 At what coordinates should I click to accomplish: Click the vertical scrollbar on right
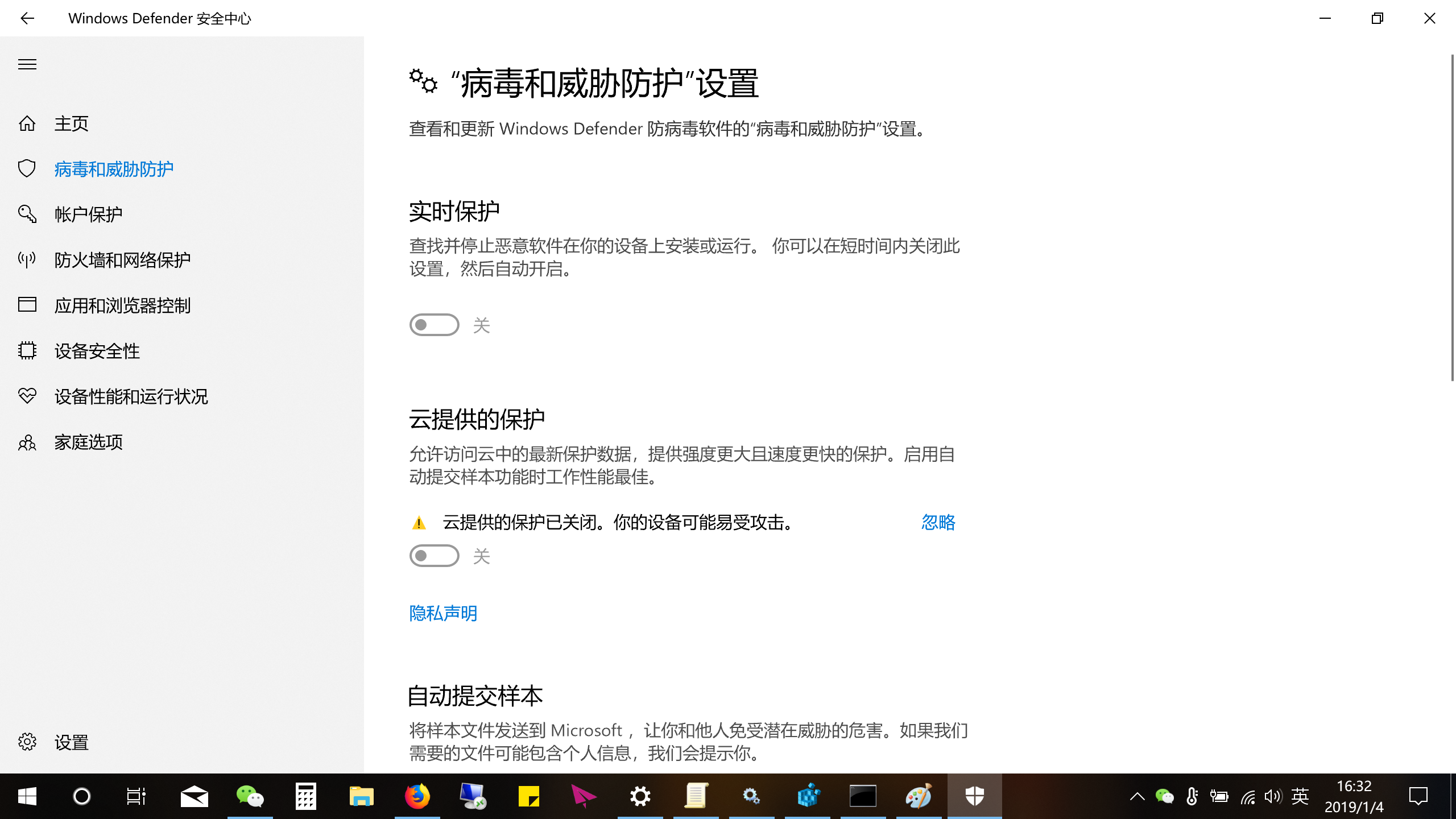pyautogui.click(x=1452, y=217)
